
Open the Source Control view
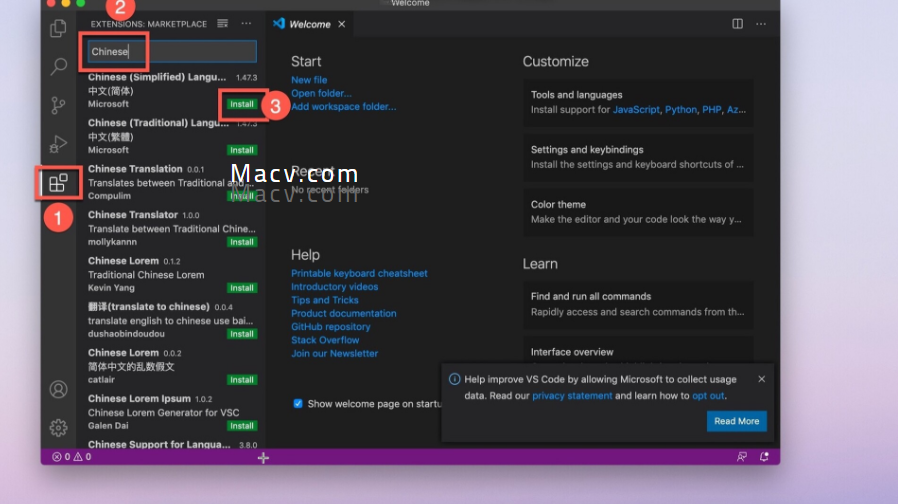pyautogui.click(x=58, y=105)
